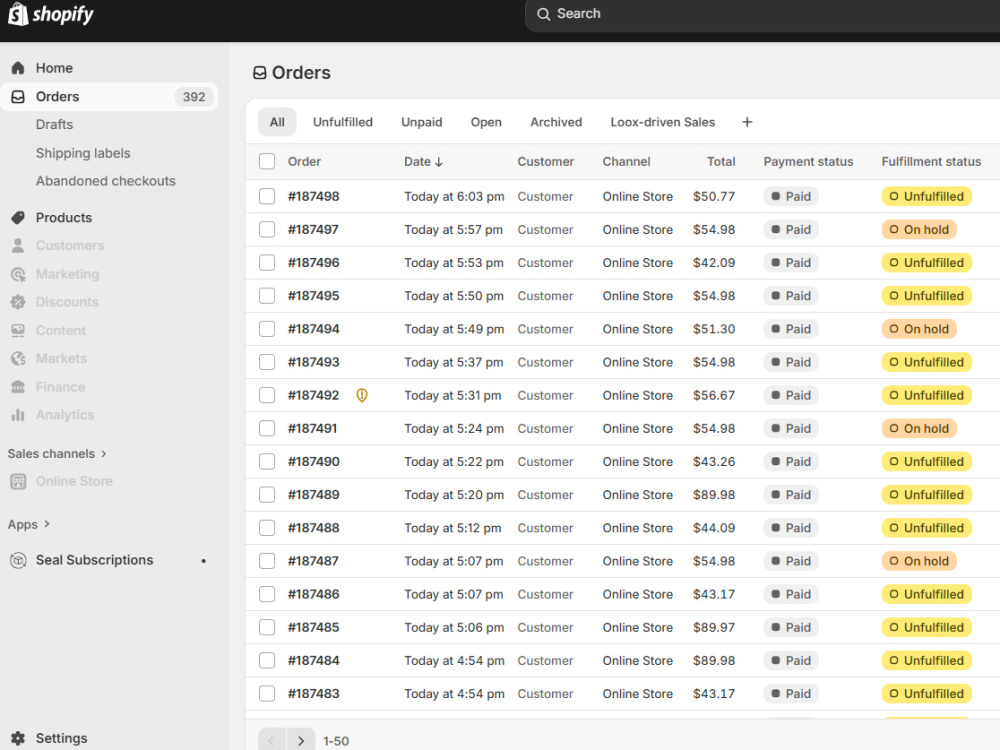The height and width of the screenshot is (750, 1000).
Task: Switch to the Unfulfilled tab
Action: pos(342,122)
